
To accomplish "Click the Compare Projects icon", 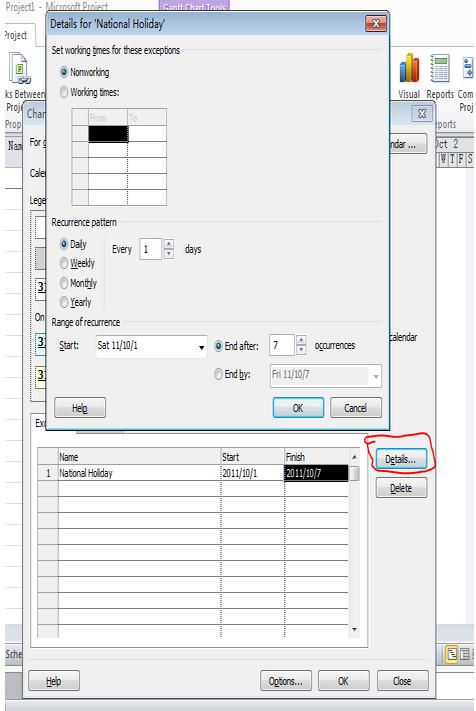I will pyautogui.click(x=468, y=68).
